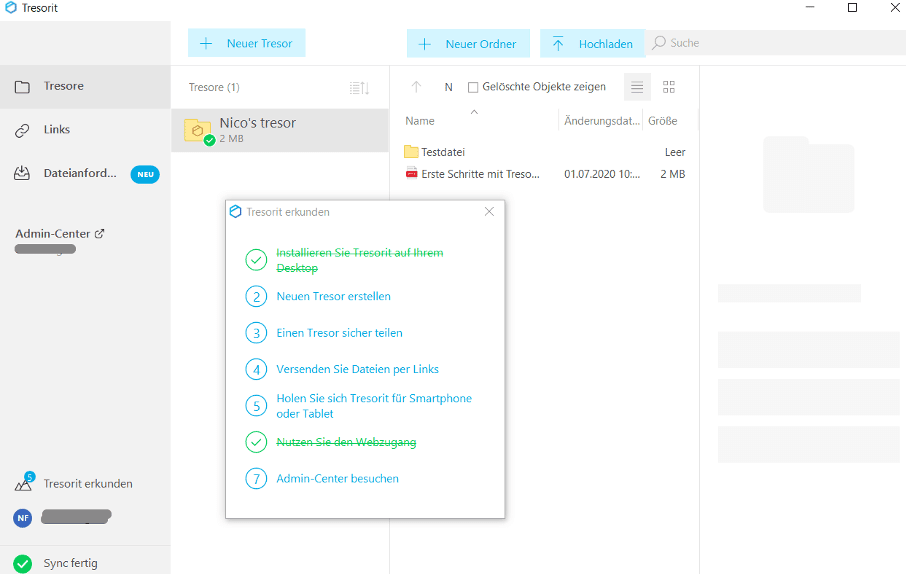Click the Neuer Ordner button

pos(468,44)
